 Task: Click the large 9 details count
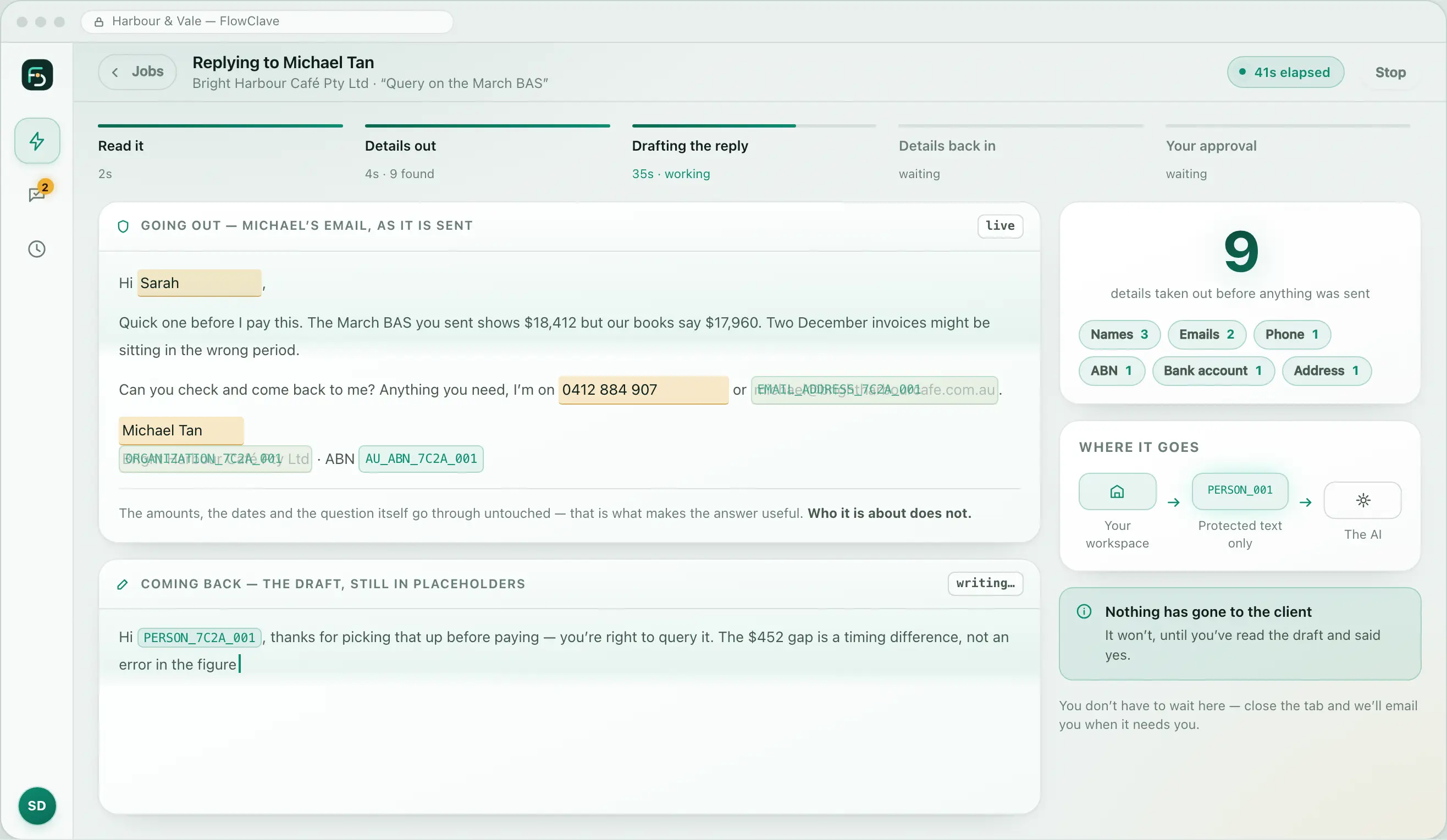(1240, 251)
